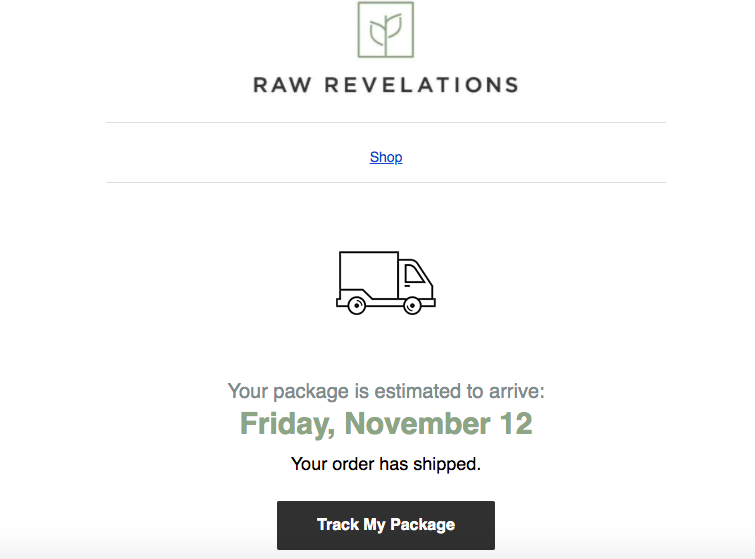The image size is (755, 559).
Task: Select the Friday, November 12 date
Action: 385,423
